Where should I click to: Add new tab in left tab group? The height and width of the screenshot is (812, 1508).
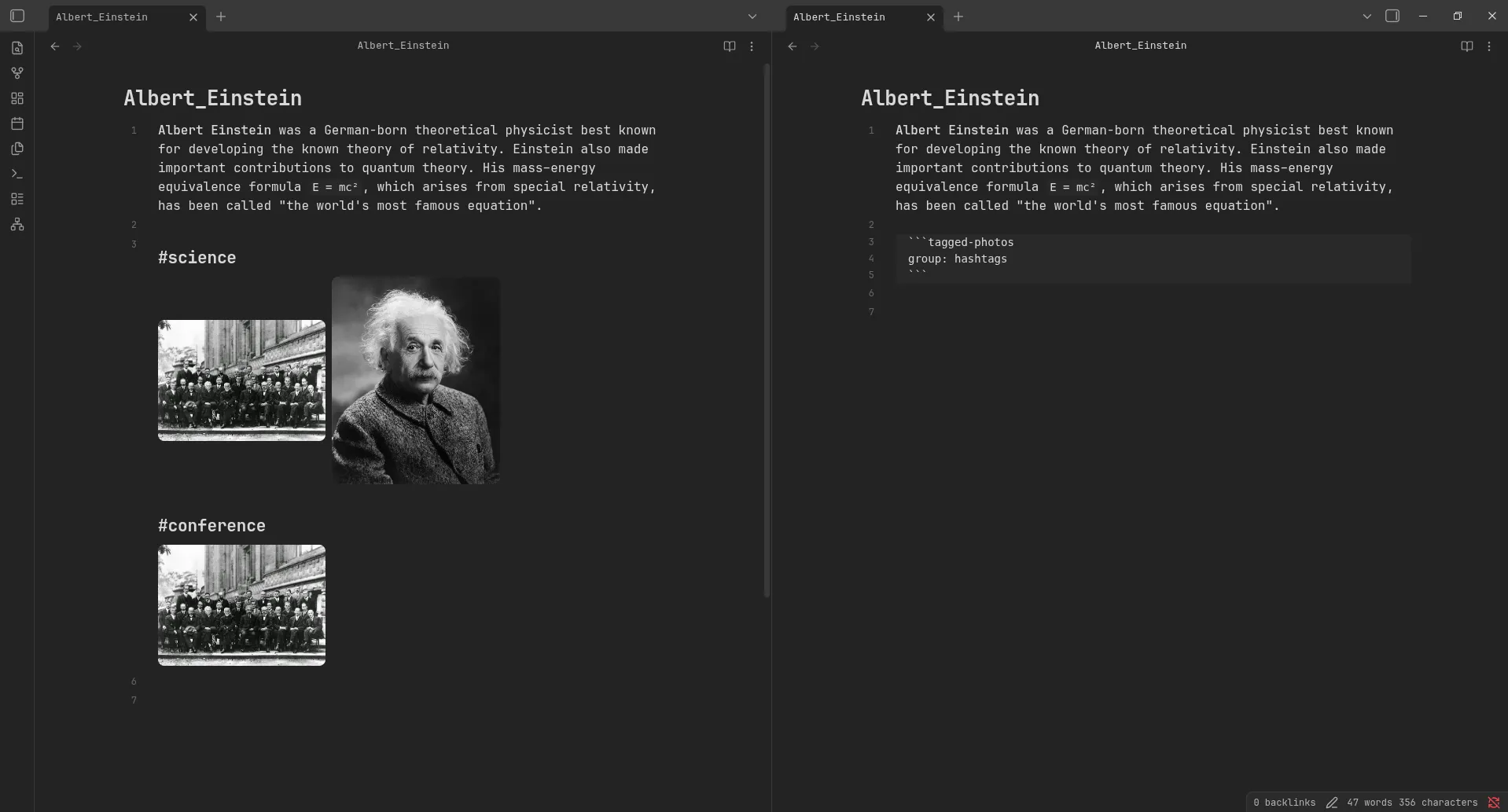(x=221, y=17)
